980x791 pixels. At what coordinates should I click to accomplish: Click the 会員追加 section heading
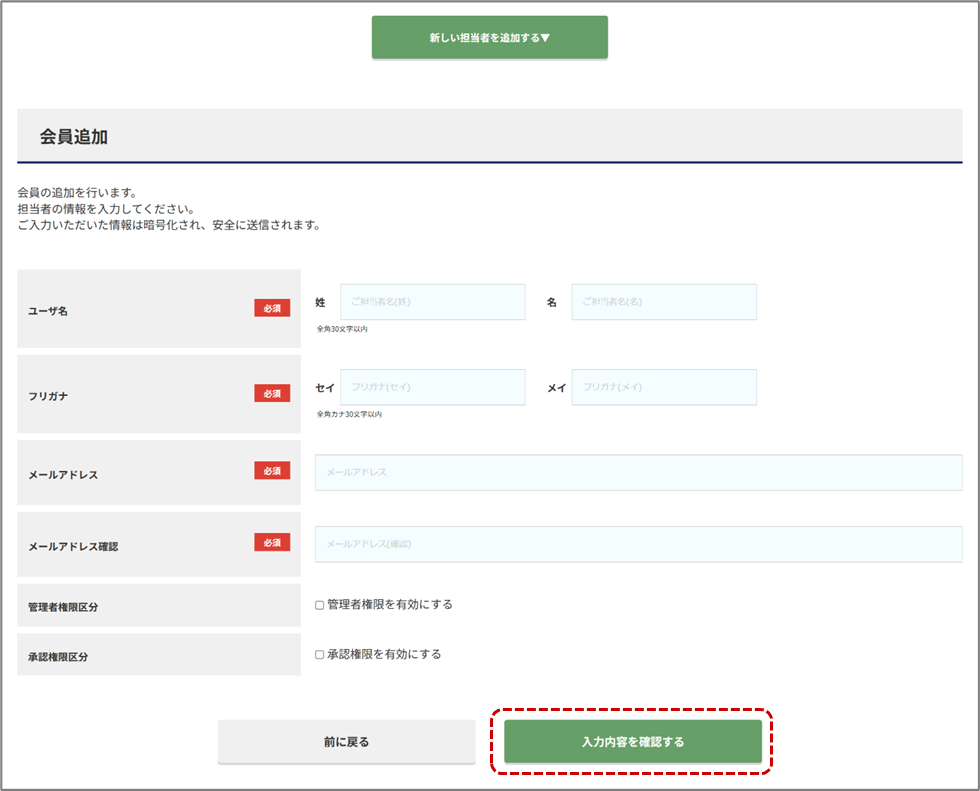(74, 138)
